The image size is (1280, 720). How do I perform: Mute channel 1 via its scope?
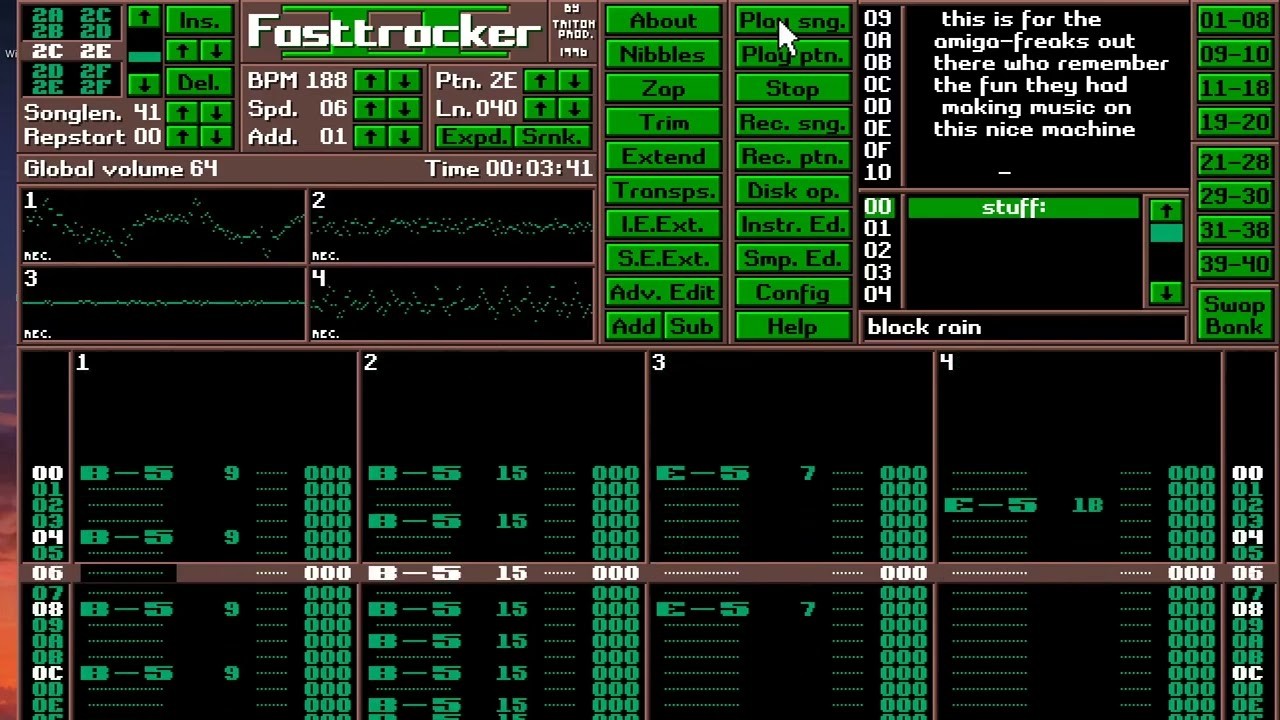tap(163, 225)
